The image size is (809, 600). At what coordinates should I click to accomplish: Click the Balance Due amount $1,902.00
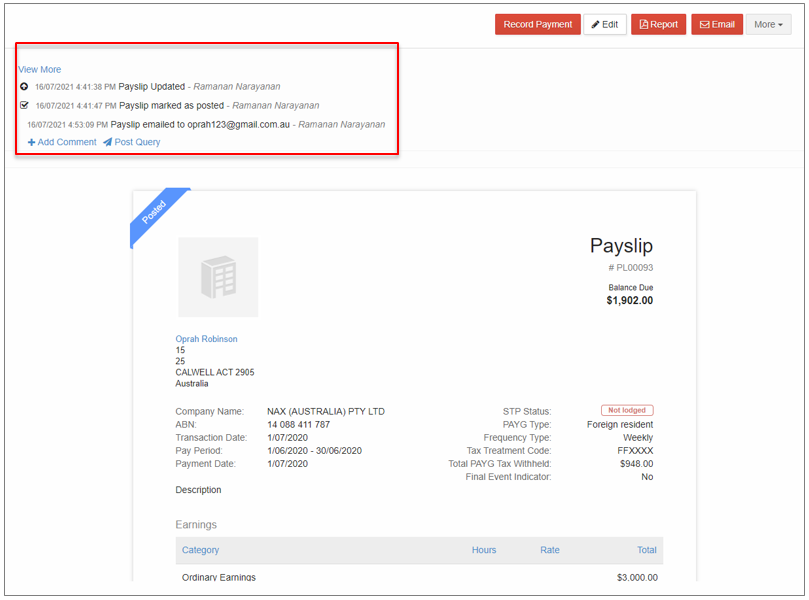[x=629, y=300]
